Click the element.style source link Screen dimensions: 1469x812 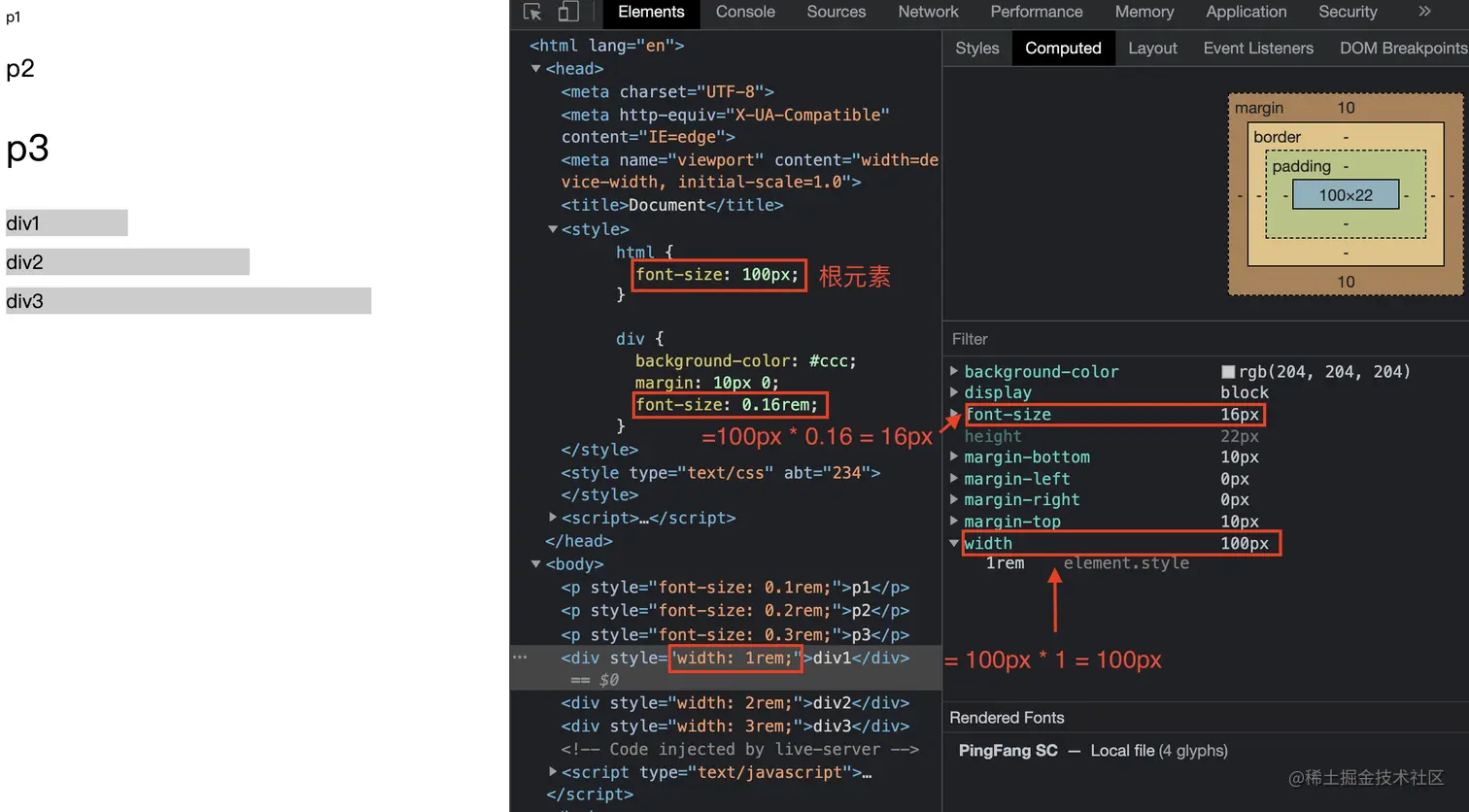click(x=1126, y=563)
